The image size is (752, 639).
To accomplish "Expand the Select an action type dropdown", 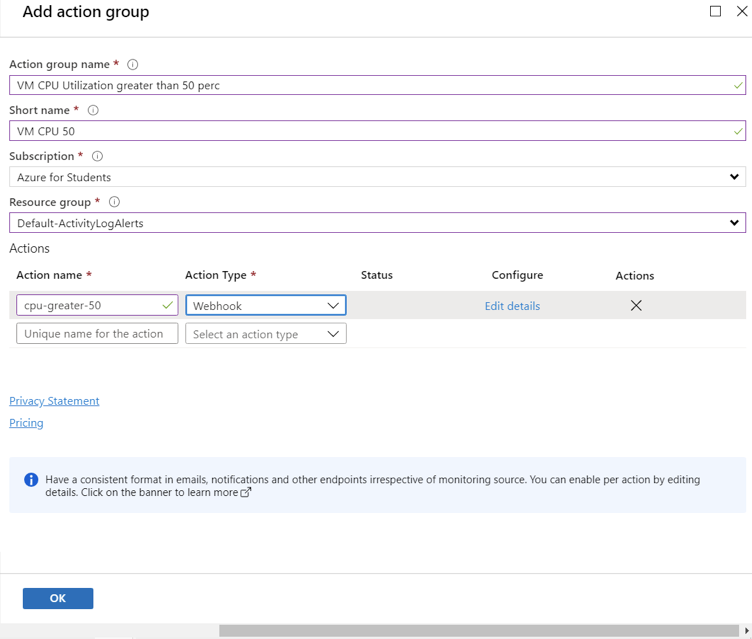I will pyautogui.click(x=266, y=334).
